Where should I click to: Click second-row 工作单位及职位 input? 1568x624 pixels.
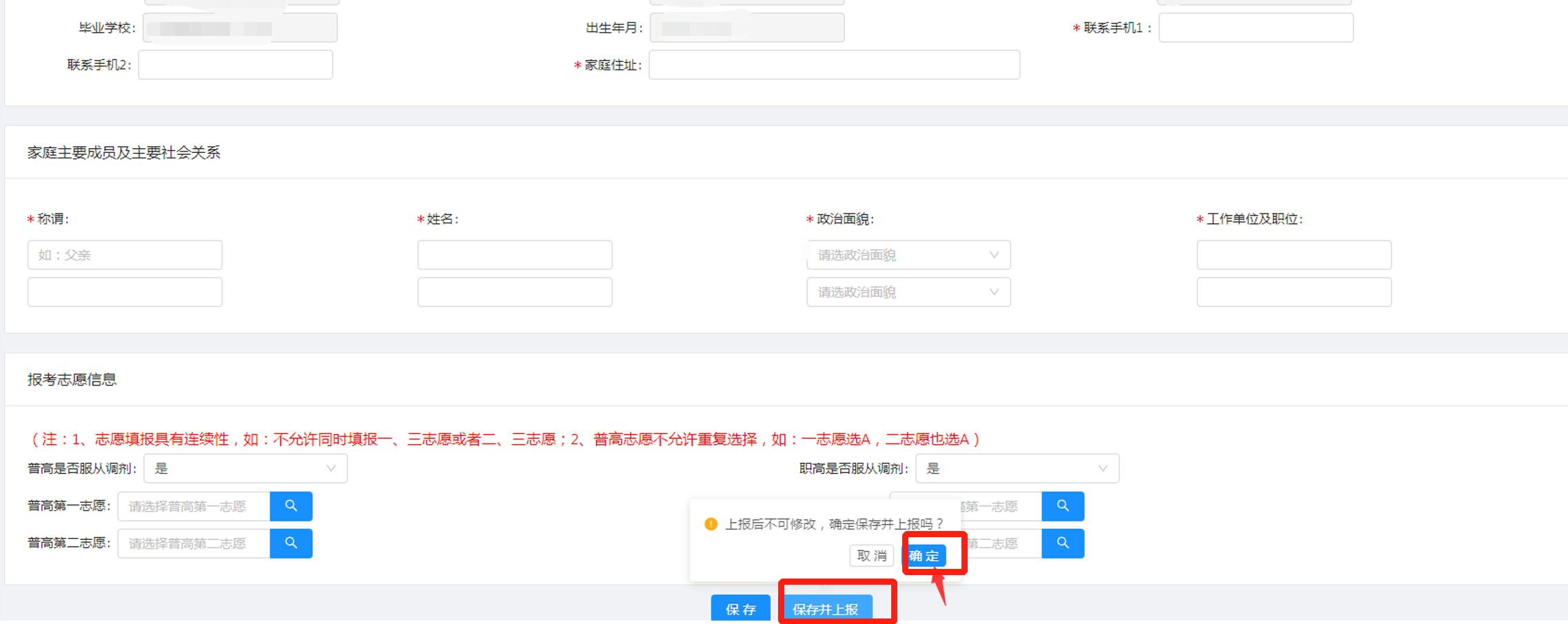pyautogui.click(x=1294, y=292)
